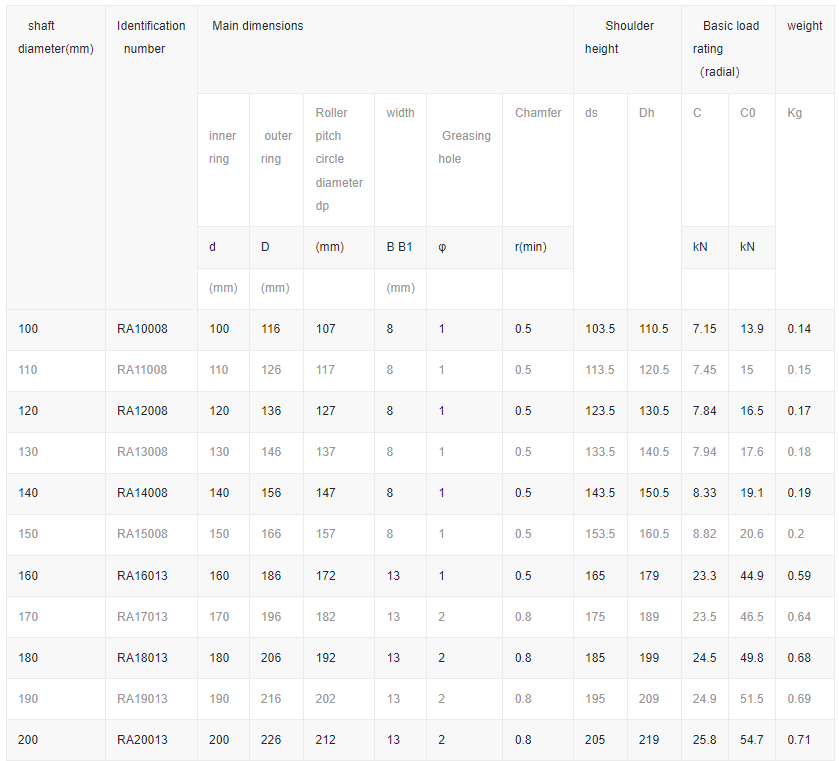Click the 'Main dimensions' column header
The height and width of the screenshot is (761, 839).
pos(258,26)
